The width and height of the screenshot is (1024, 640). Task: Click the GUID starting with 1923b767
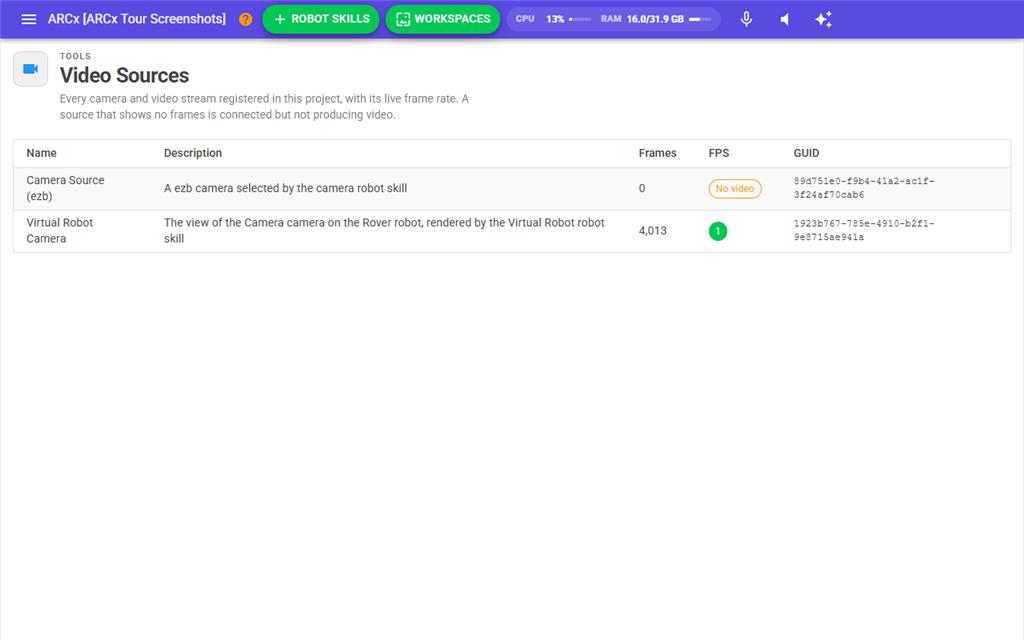863,231
